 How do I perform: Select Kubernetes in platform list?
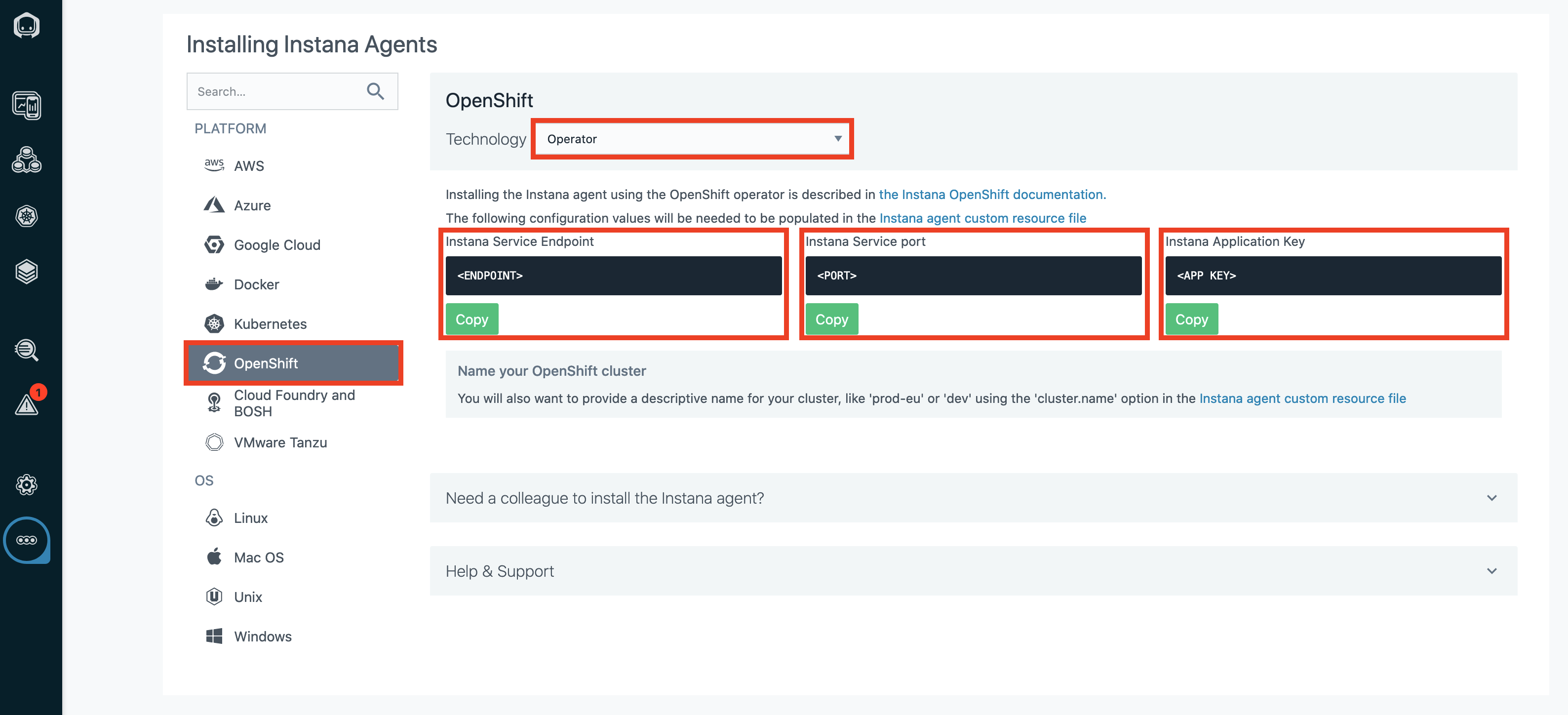(x=270, y=324)
